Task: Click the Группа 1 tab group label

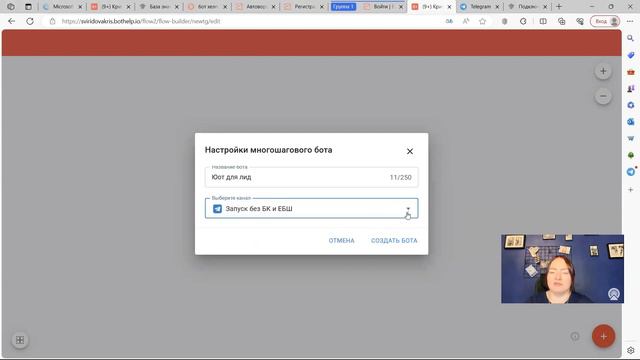Action: tap(343, 7)
